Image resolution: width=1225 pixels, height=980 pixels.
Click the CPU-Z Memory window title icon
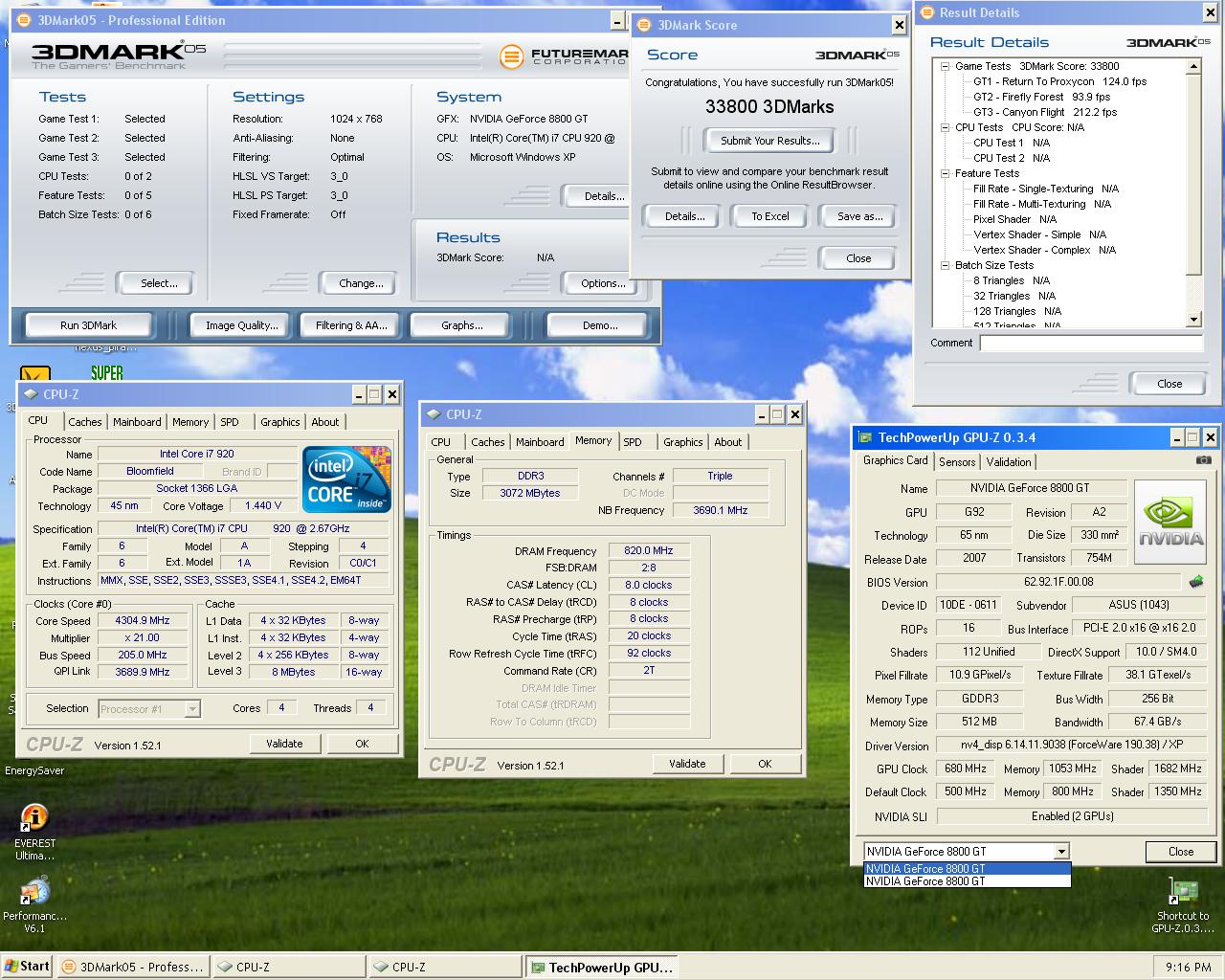point(433,414)
